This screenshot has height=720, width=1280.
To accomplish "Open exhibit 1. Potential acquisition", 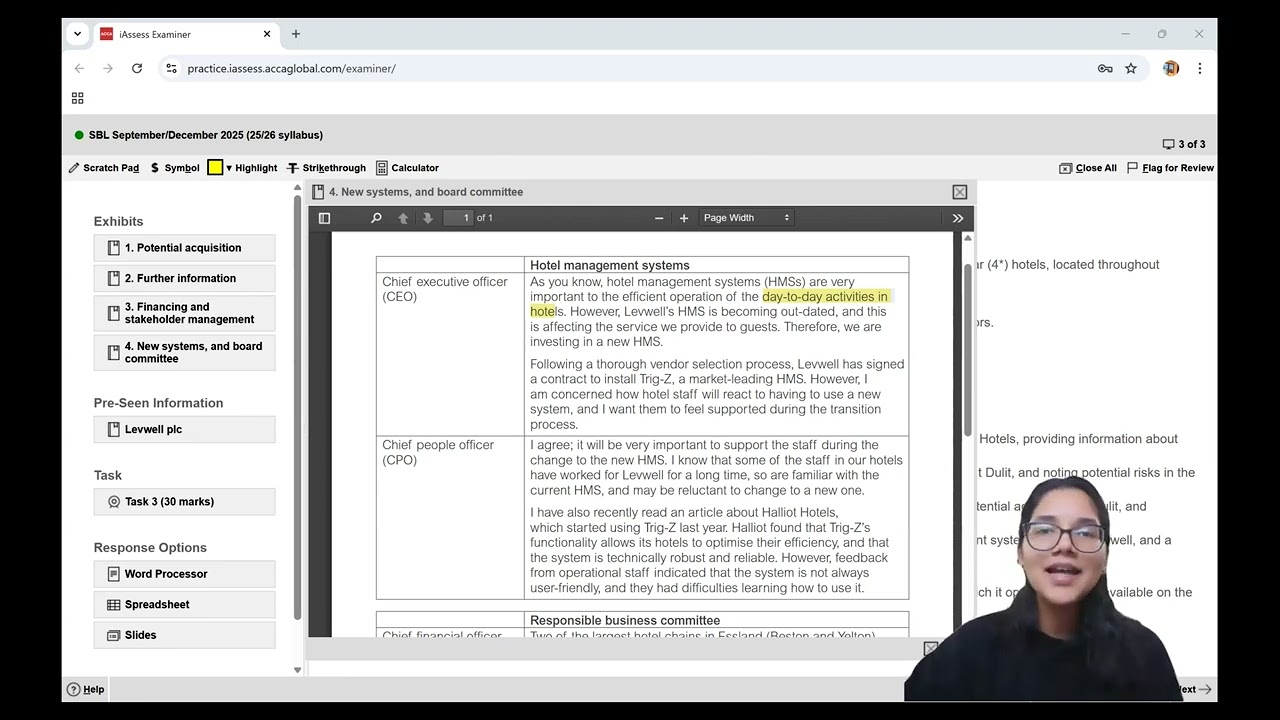I will 184,248.
